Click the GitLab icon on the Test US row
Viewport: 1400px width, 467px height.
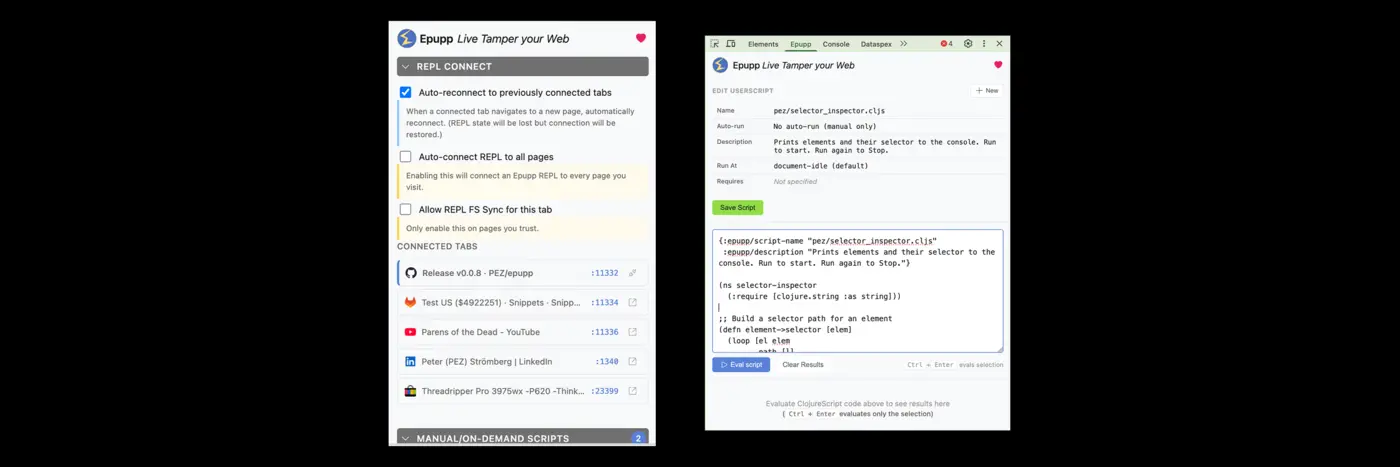[410, 302]
